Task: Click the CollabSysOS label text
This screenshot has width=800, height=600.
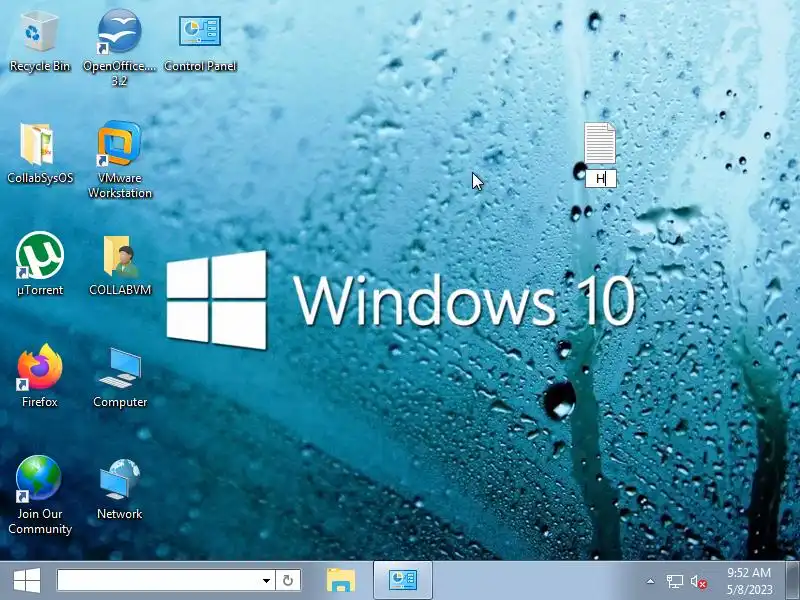Action: pyautogui.click(x=40, y=178)
